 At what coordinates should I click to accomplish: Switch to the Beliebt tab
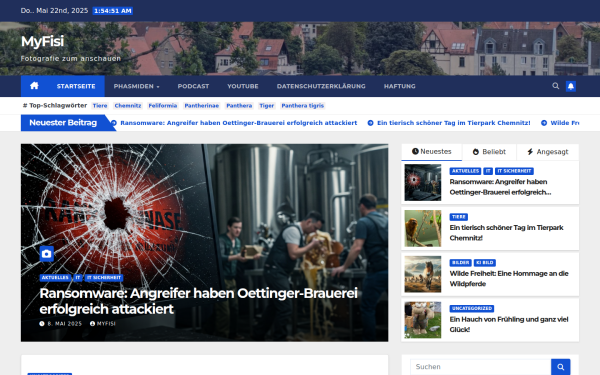489,152
